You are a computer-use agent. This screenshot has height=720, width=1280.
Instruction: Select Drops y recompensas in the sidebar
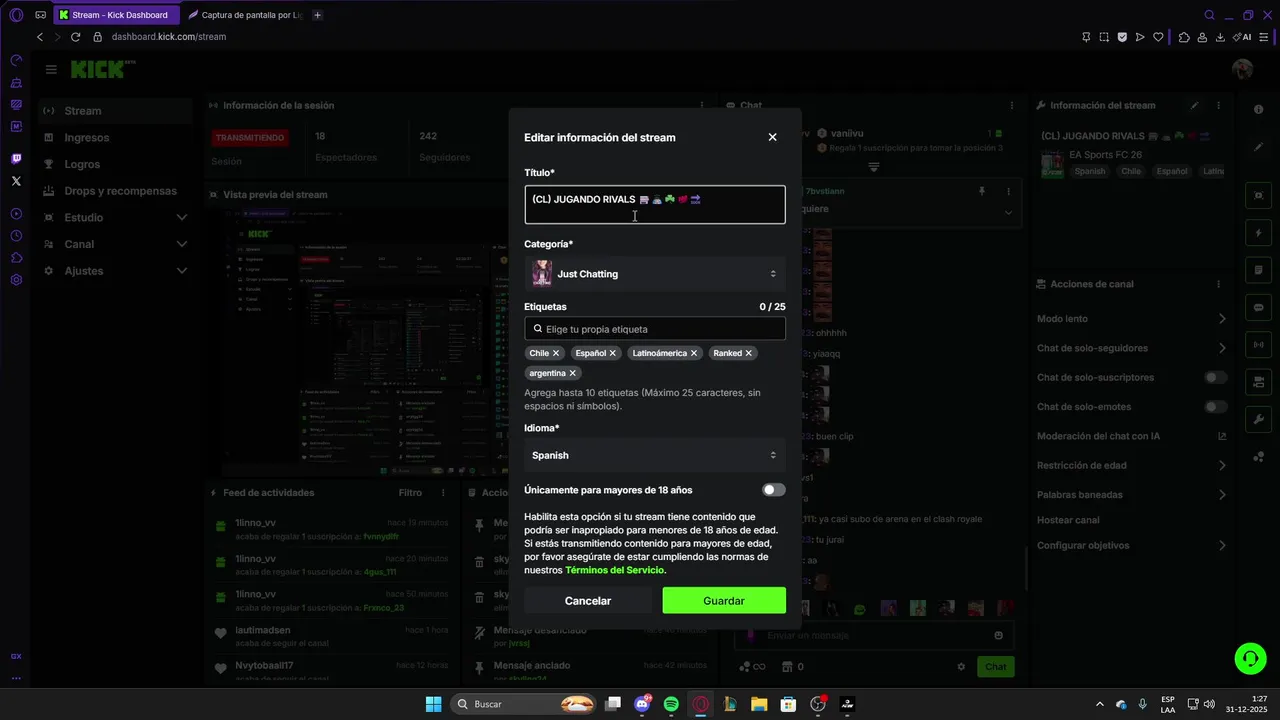click(x=115, y=191)
